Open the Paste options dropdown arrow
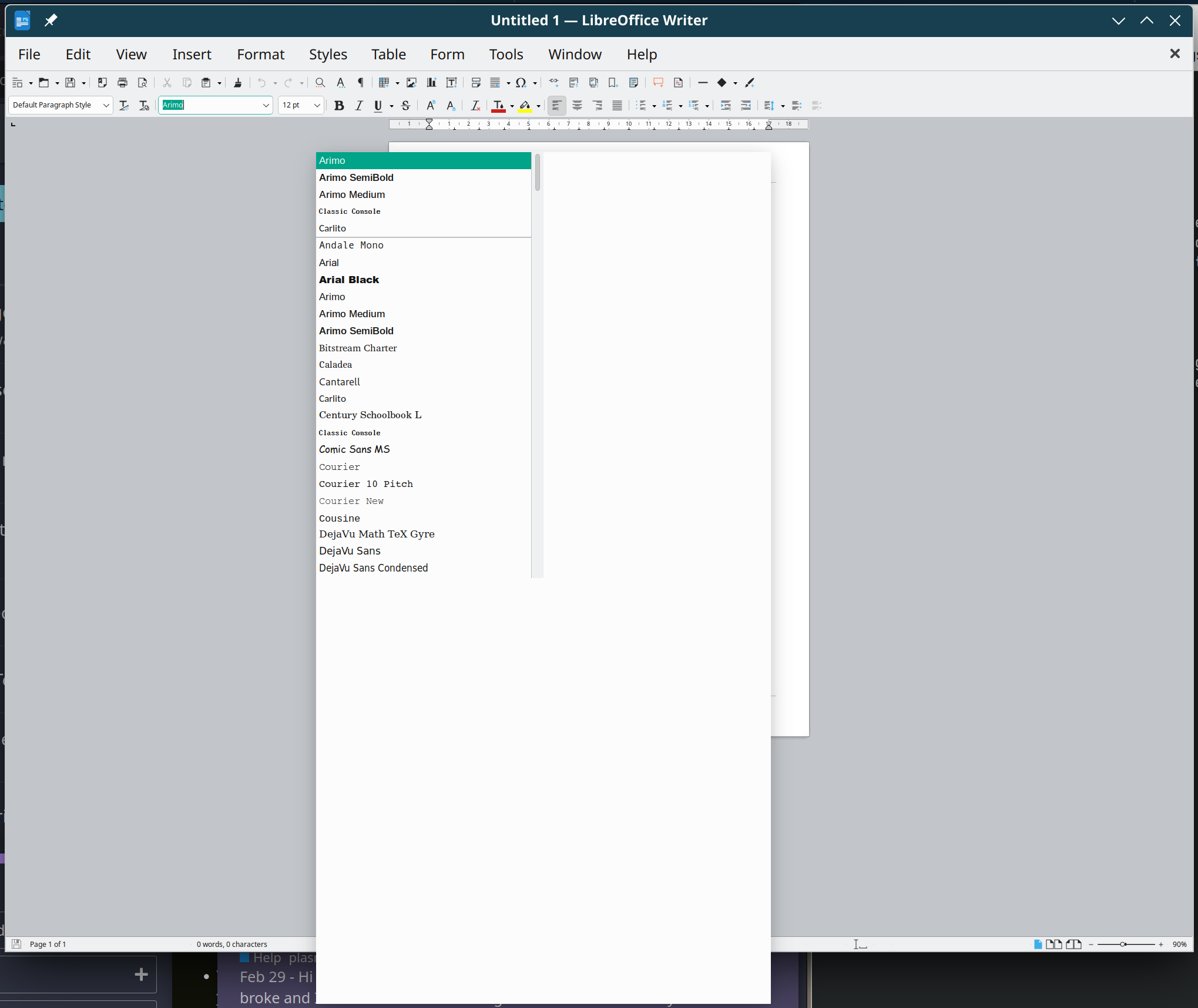This screenshot has width=1198, height=1008. pyautogui.click(x=219, y=83)
